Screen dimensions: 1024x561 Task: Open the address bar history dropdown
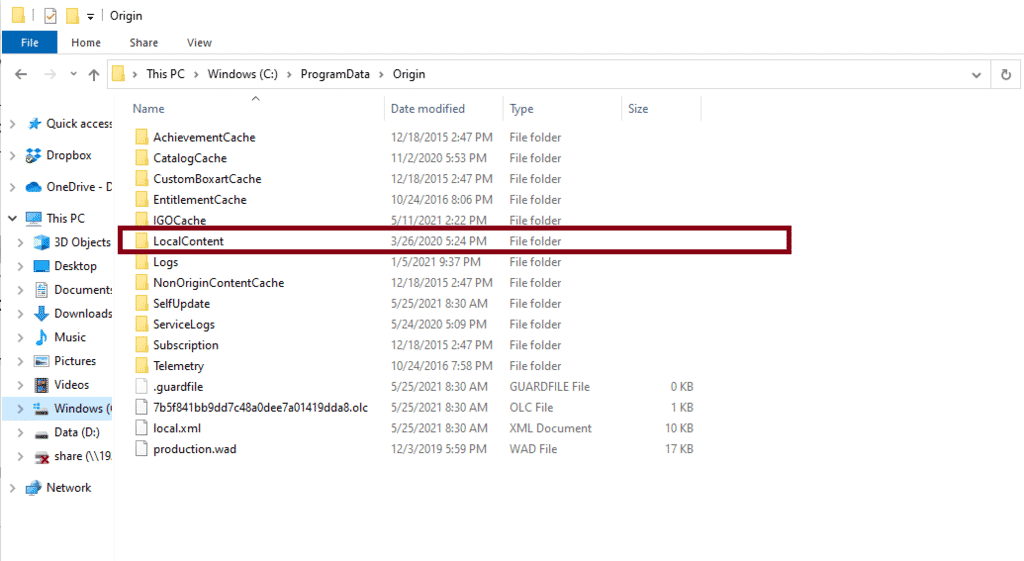(976, 74)
